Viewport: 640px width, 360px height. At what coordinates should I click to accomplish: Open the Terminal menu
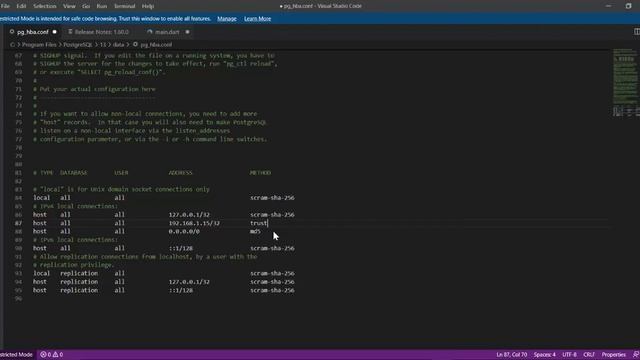click(x=124, y=6)
